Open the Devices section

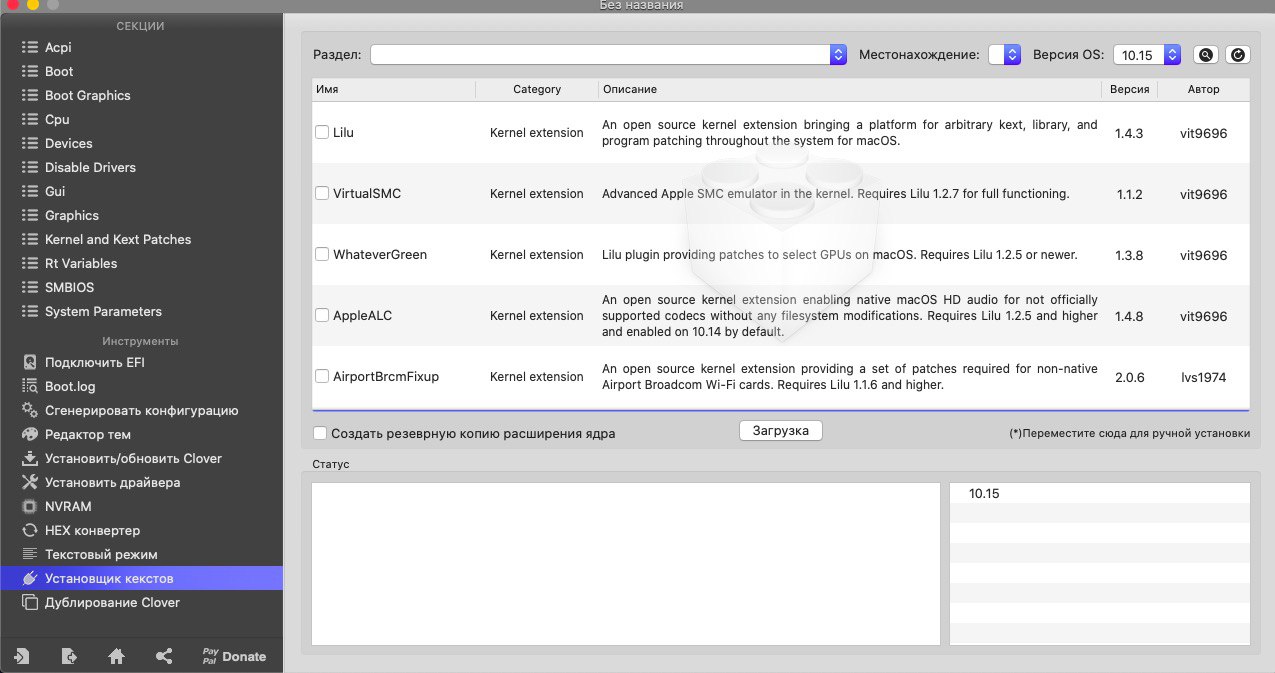(68, 143)
